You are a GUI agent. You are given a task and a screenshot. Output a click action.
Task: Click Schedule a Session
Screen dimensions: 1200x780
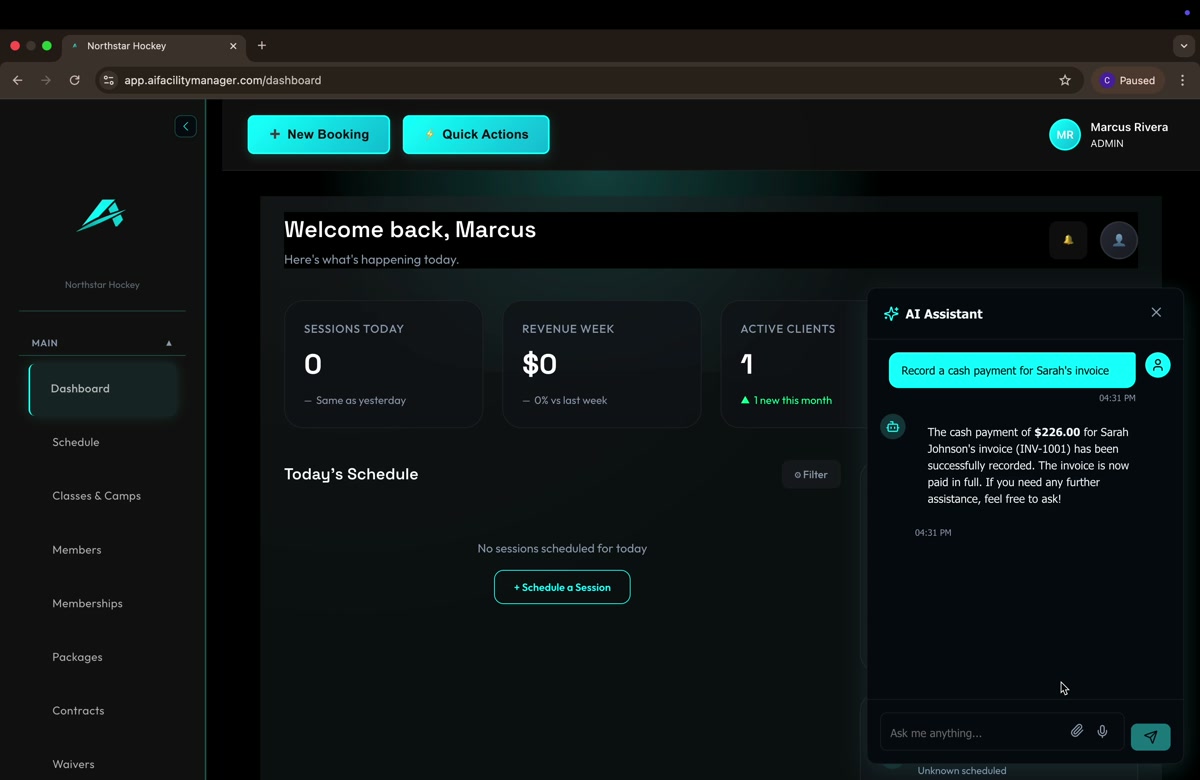[561, 587]
